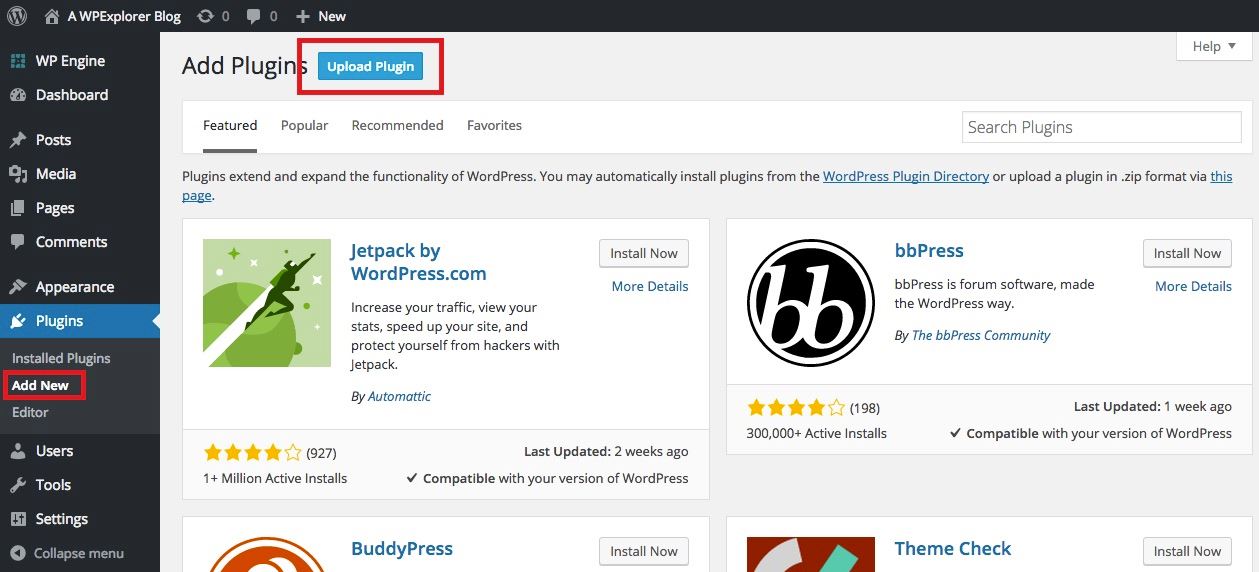The image size is (1259, 572).
Task: Click the Settings sliders icon in sidebar
Action: tap(18, 519)
